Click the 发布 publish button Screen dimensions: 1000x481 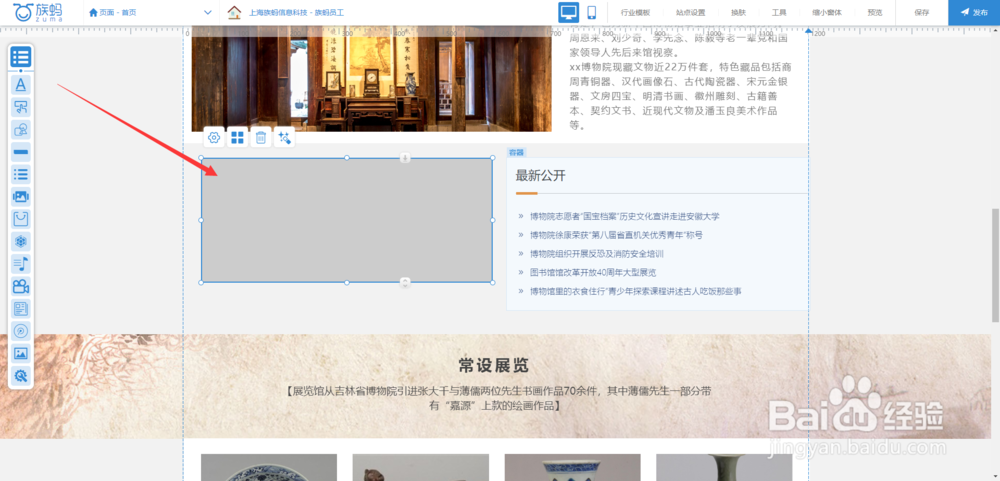pyautogui.click(x=974, y=12)
